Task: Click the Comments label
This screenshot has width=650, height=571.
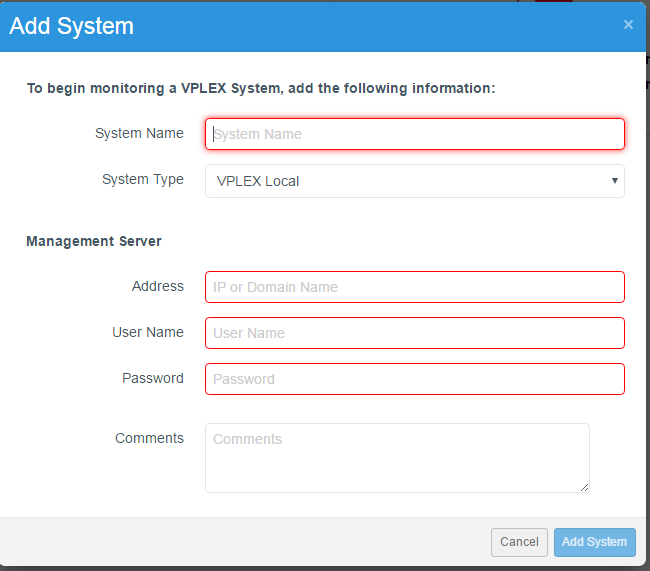Action: click(149, 438)
